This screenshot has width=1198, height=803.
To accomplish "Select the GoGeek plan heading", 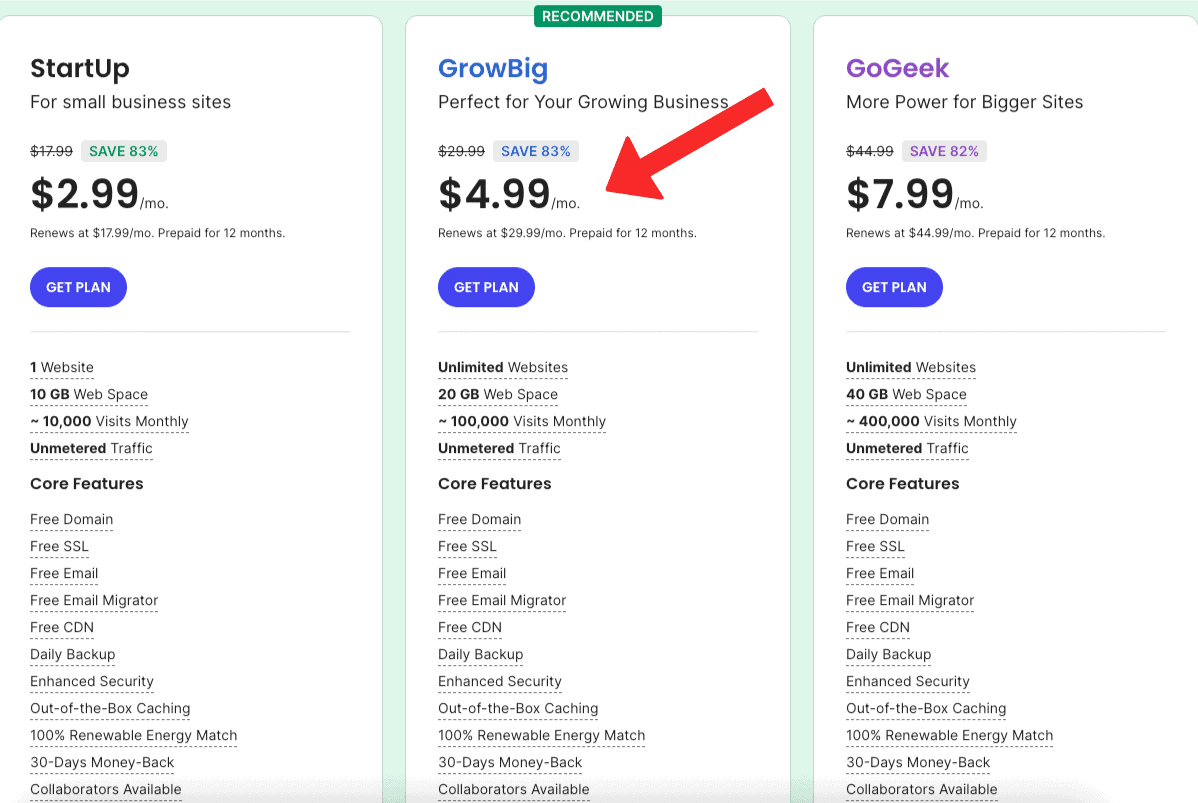I will [x=897, y=68].
